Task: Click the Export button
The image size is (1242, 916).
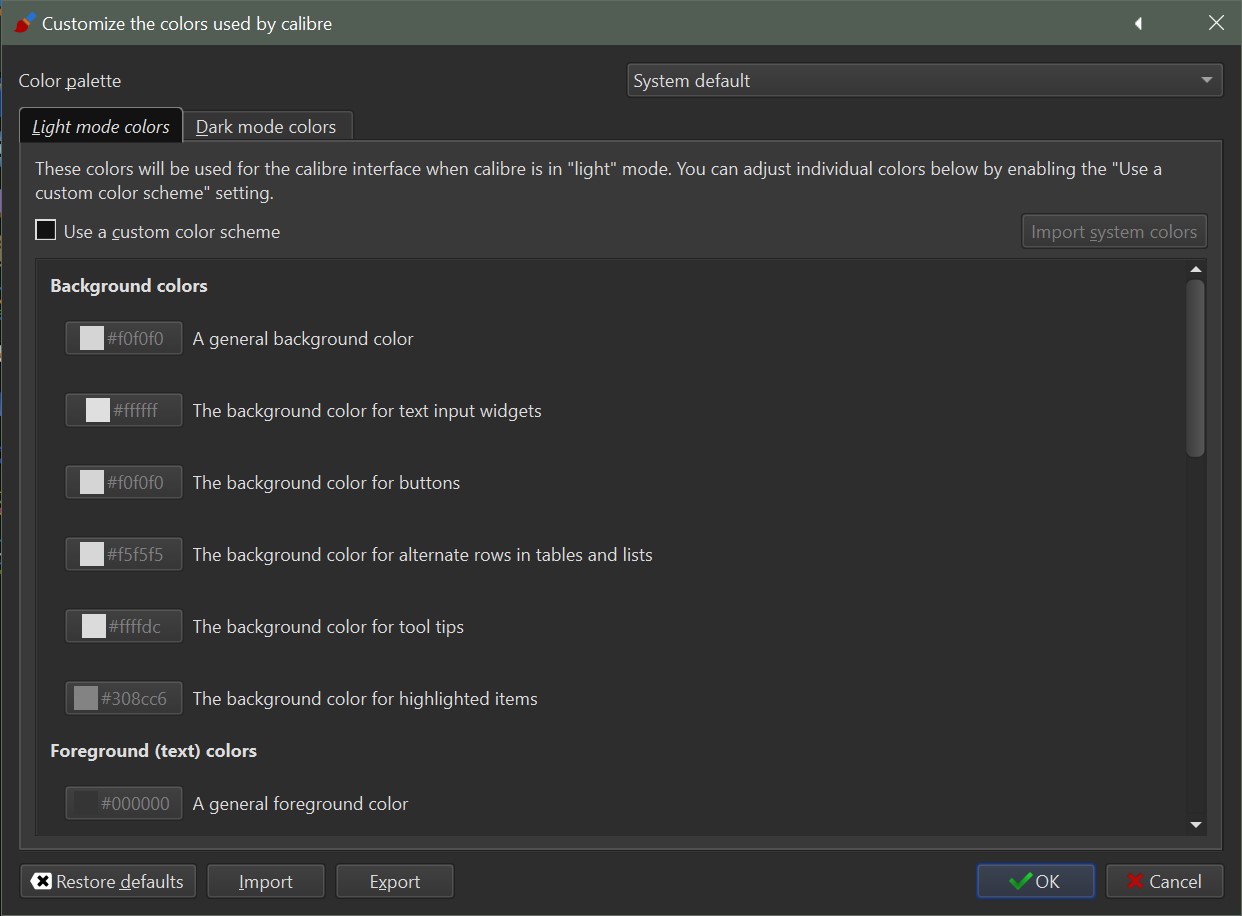Action: pyautogui.click(x=395, y=881)
